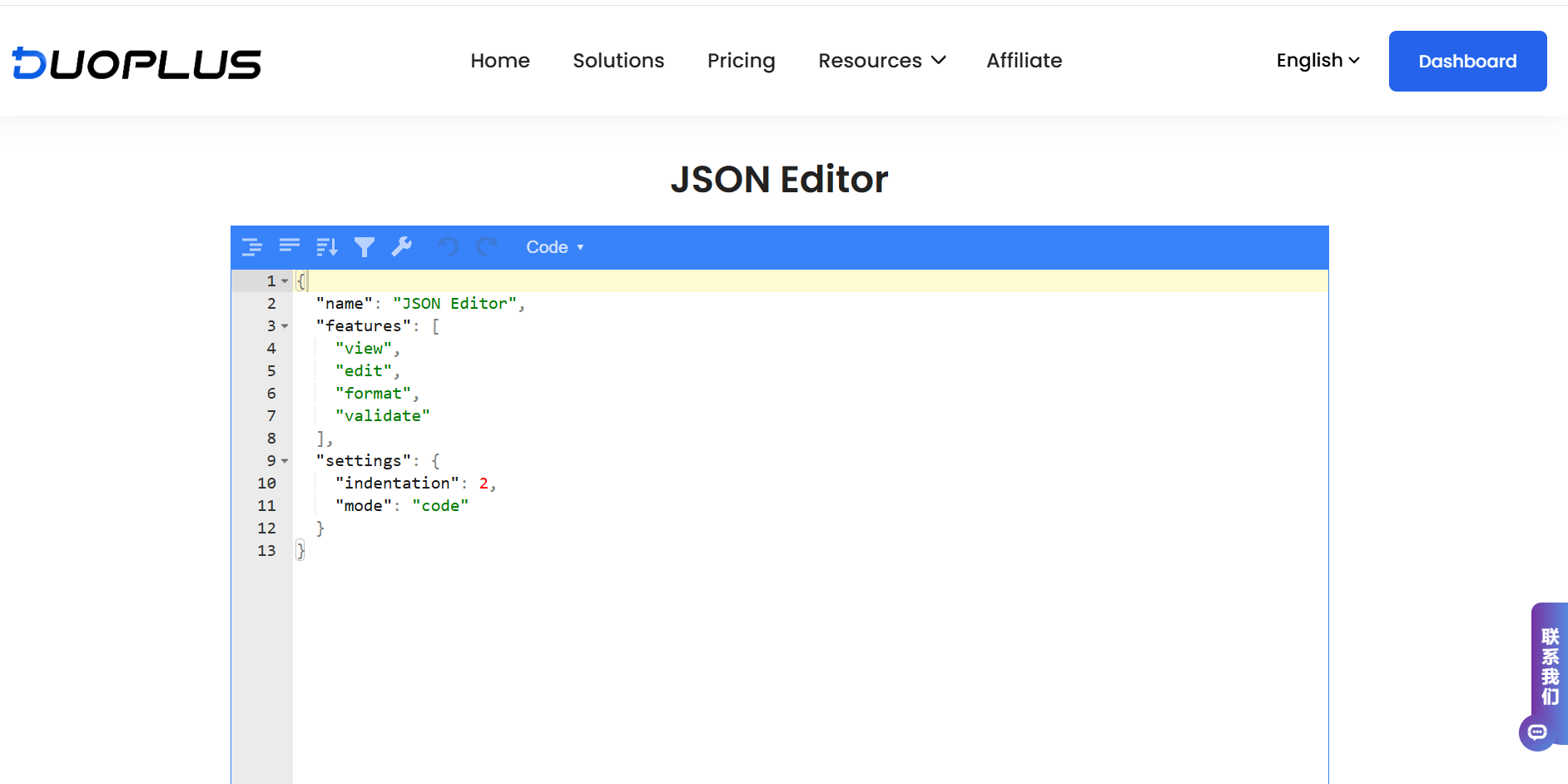This screenshot has width=1568, height=784.
Task: Click the sort contents icon
Action: pyautogui.click(x=327, y=247)
